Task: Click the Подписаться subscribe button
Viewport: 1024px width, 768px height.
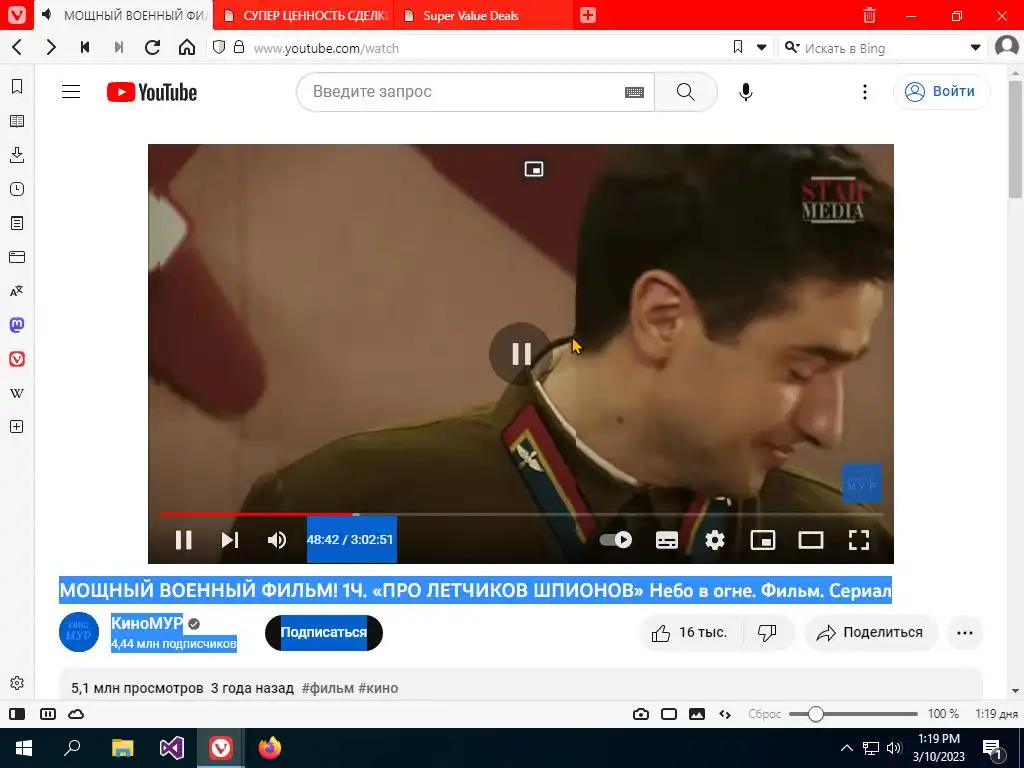Action: [324, 632]
